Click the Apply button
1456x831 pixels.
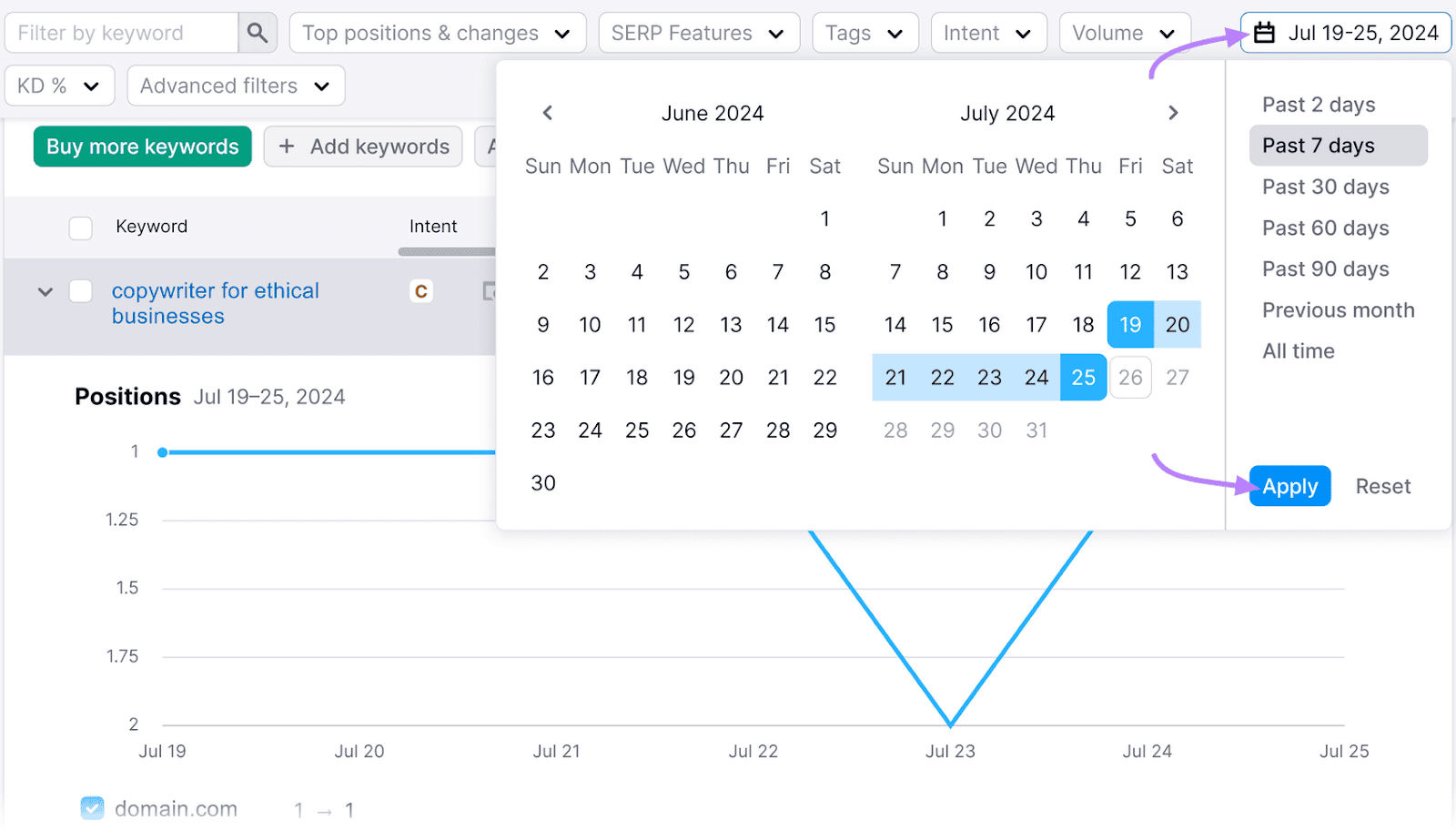pos(1289,485)
